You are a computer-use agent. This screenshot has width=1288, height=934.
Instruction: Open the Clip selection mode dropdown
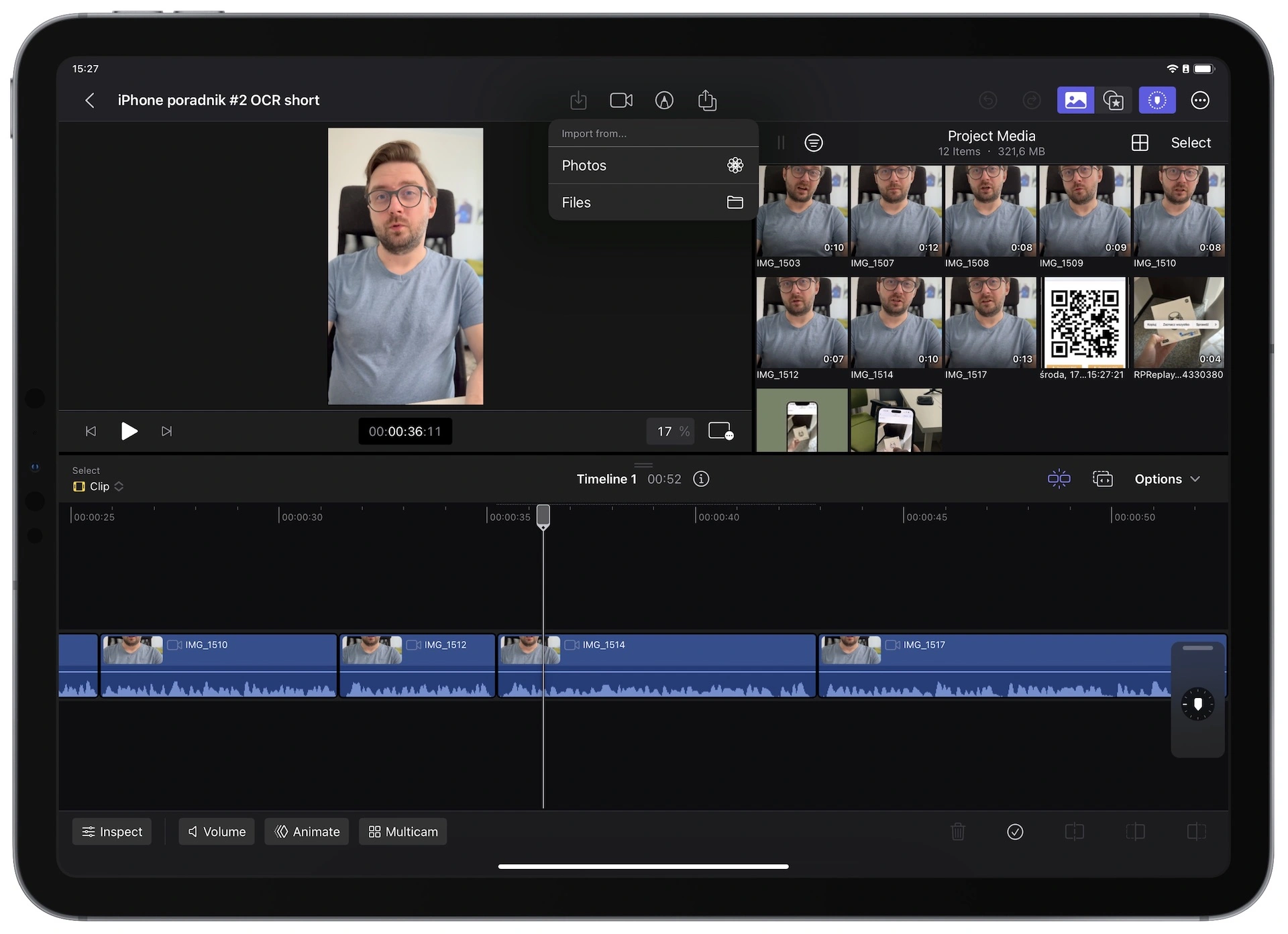click(99, 487)
